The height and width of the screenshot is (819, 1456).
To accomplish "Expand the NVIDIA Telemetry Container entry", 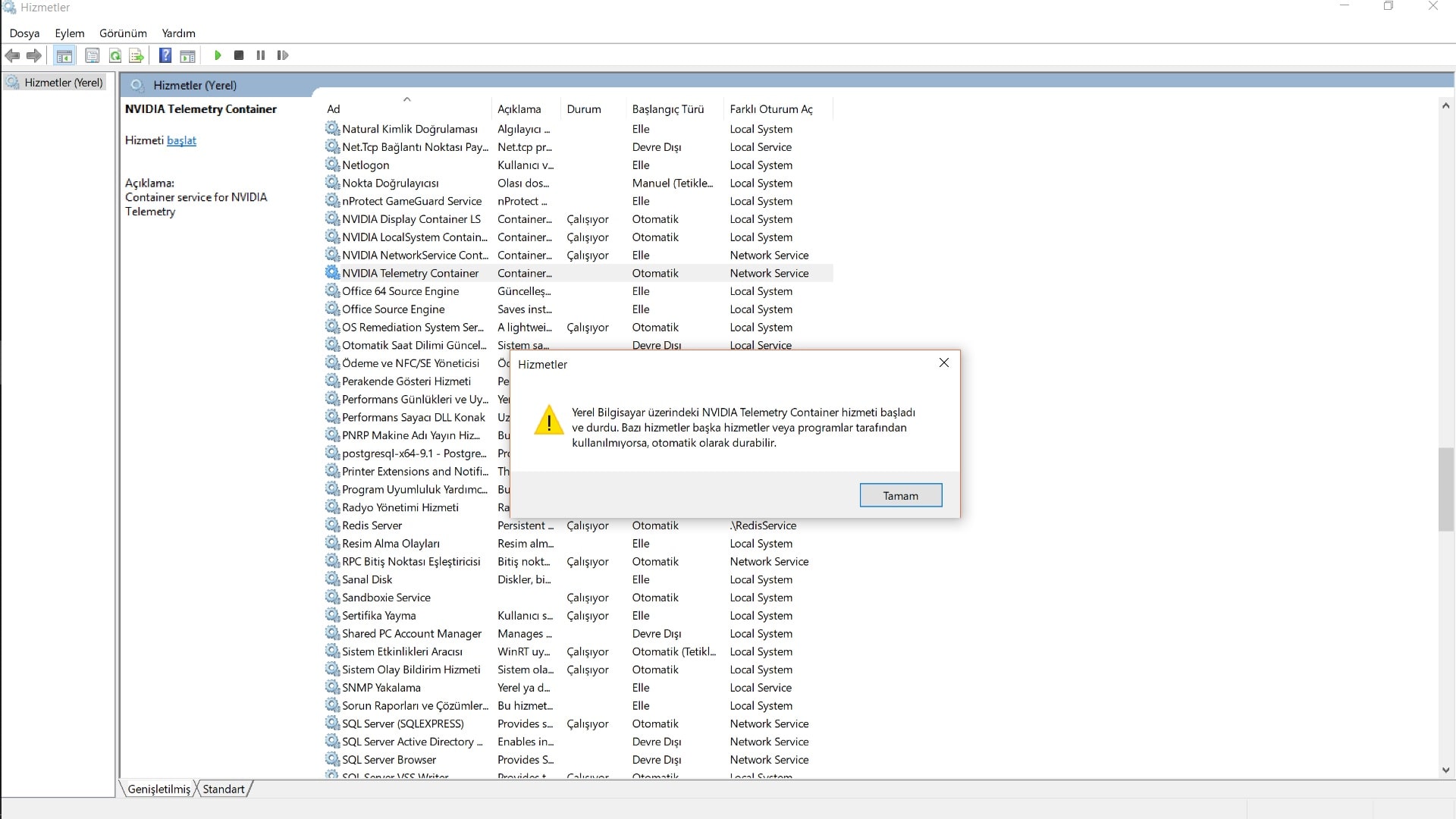I will point(410,272).
